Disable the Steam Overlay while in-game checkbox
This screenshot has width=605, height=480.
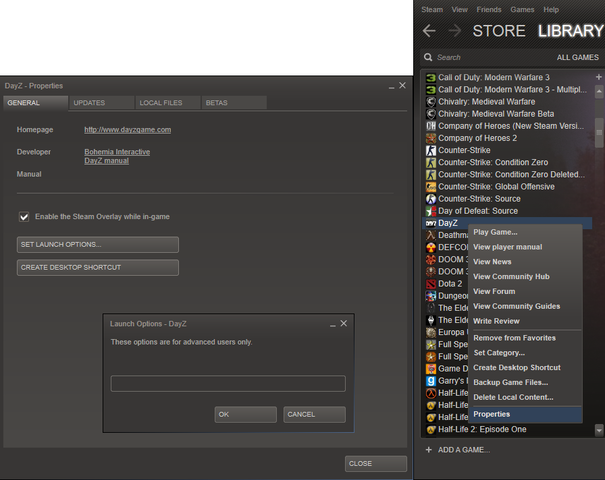(24, 217)
